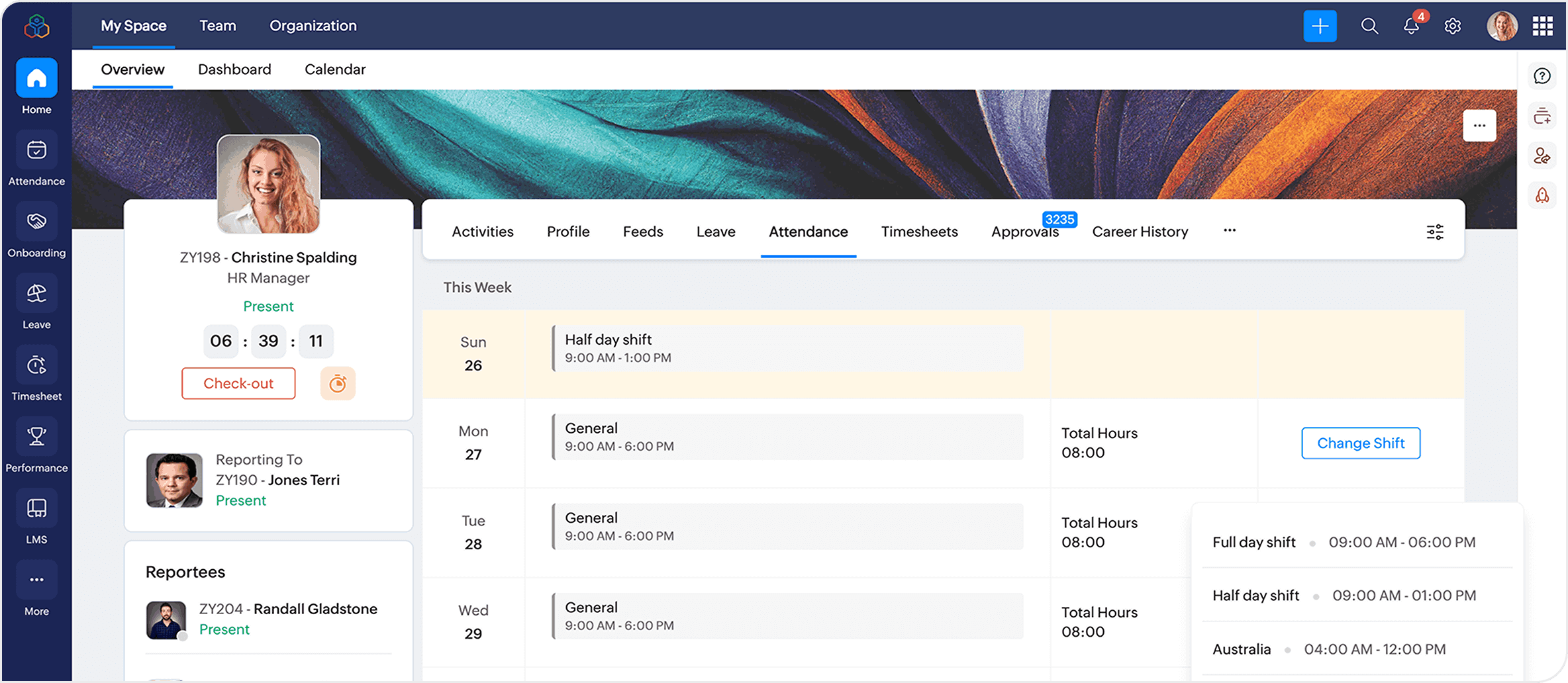Click the 'This Week' heading
Image resolution: width=1568 pixels, height=683 pixels.
coord(477,287)
